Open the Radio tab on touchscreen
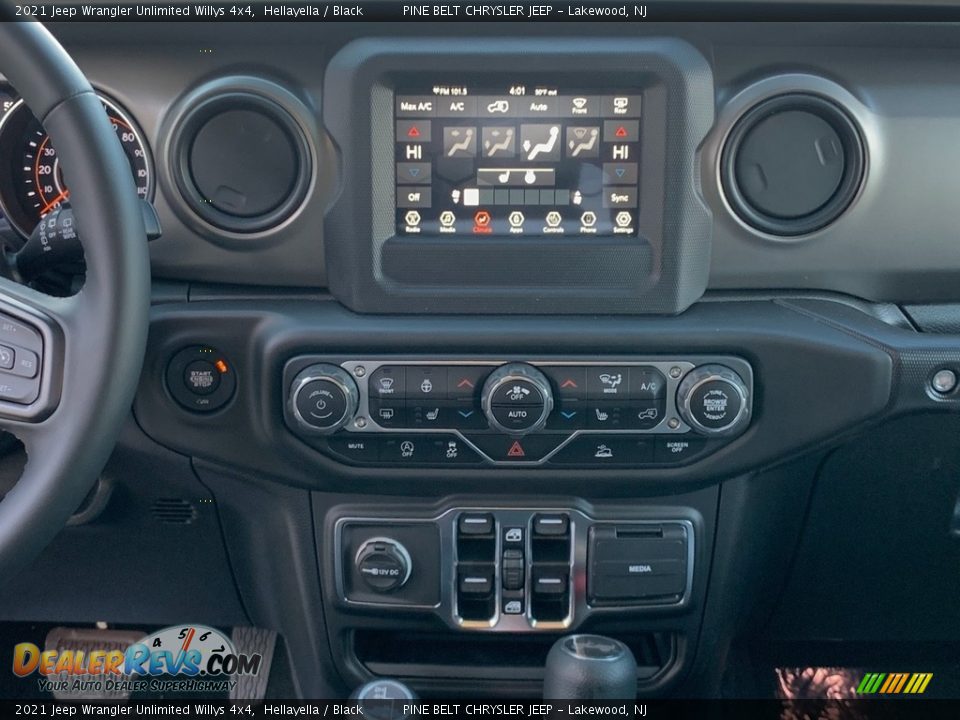960x720 pixels. coord(413,221)
